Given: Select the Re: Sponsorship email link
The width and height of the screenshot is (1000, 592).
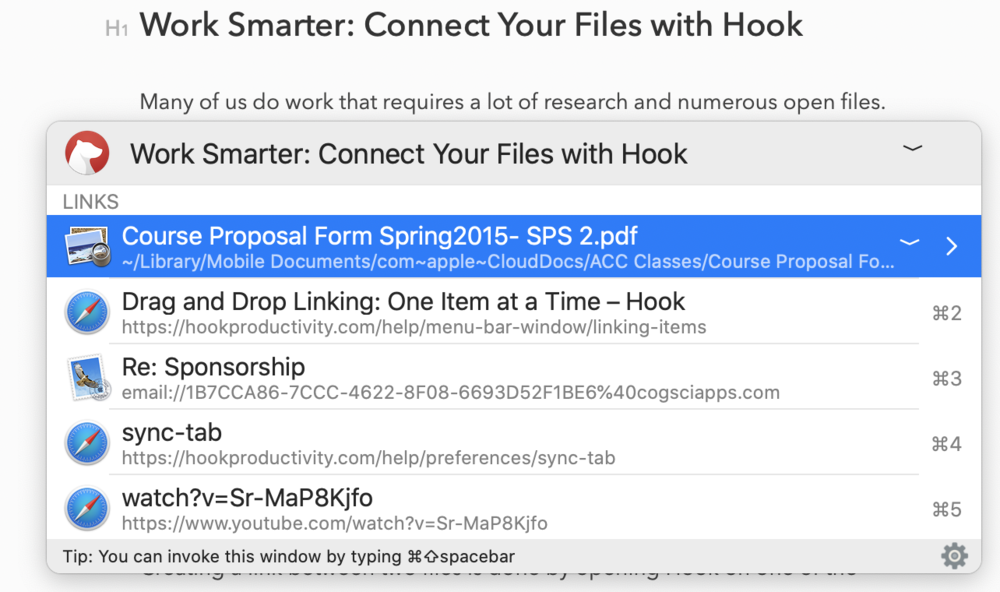Looking at the screenshot, I should [x=514, y=378].
